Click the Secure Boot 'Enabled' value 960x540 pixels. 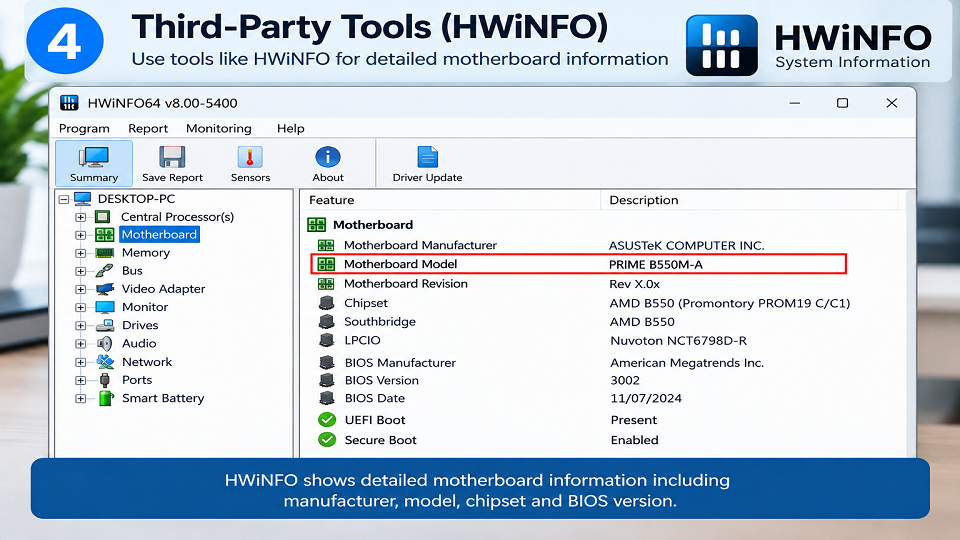(634, 440)
